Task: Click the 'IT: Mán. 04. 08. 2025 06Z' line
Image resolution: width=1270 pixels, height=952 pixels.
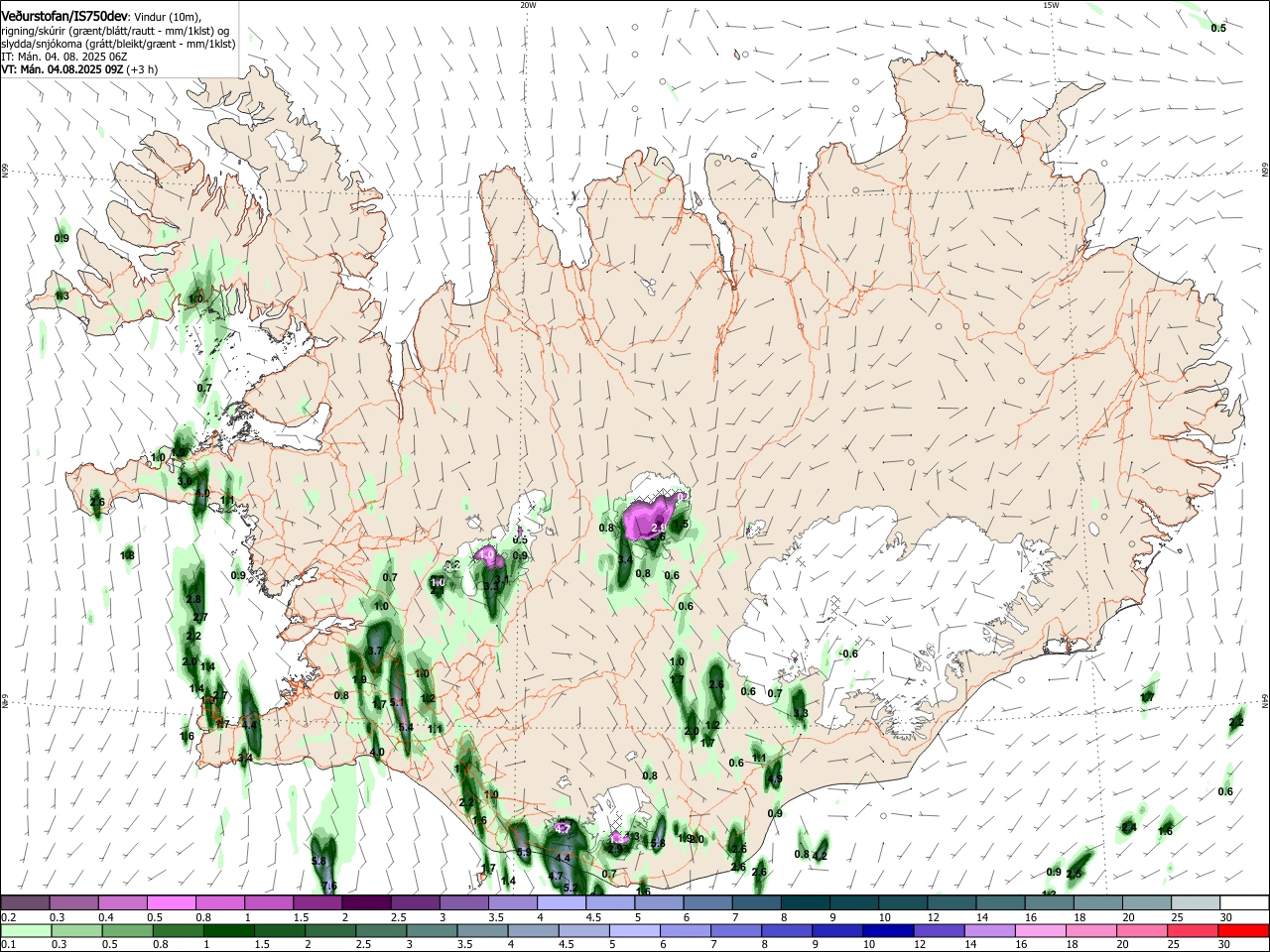Action: (64, 58)
